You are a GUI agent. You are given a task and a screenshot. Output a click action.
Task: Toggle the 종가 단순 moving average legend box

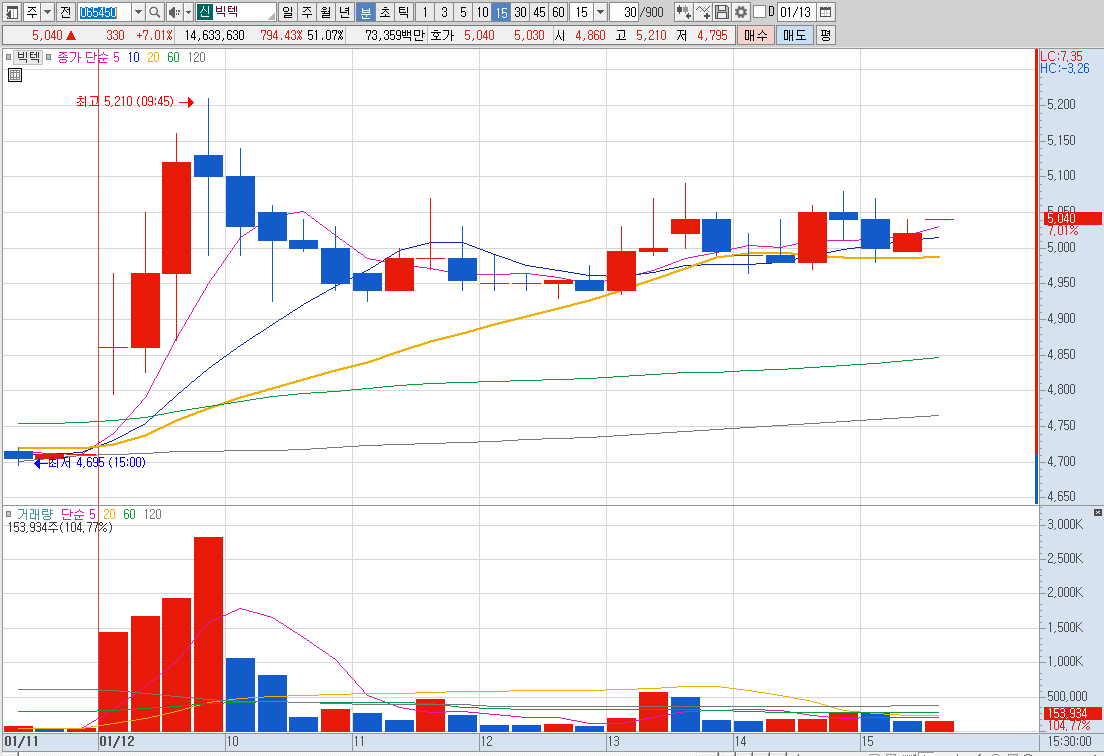click(x=49, y=57)
